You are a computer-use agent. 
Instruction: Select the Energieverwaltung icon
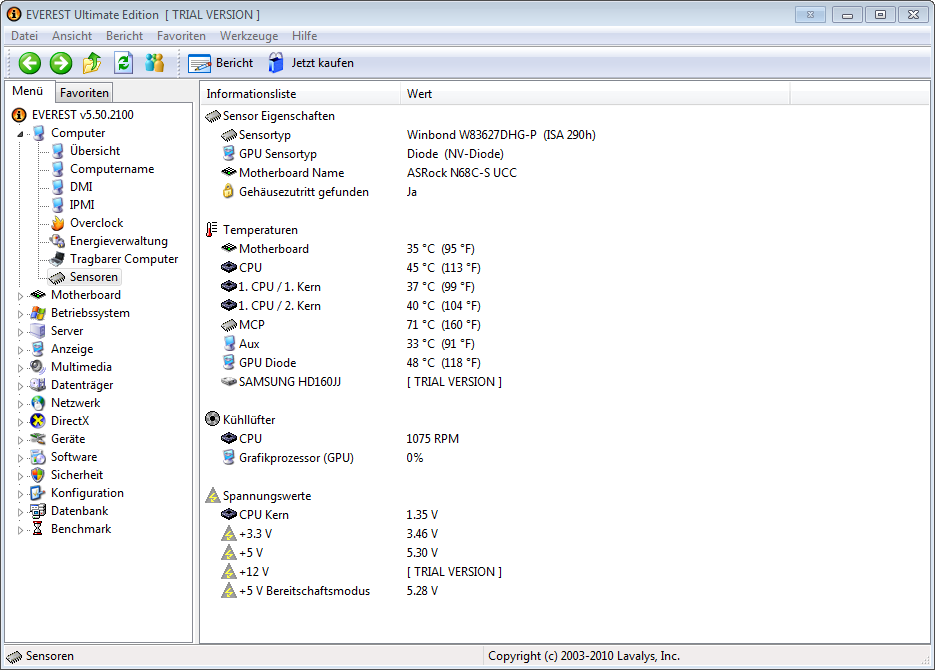click(x=57, y=241)
